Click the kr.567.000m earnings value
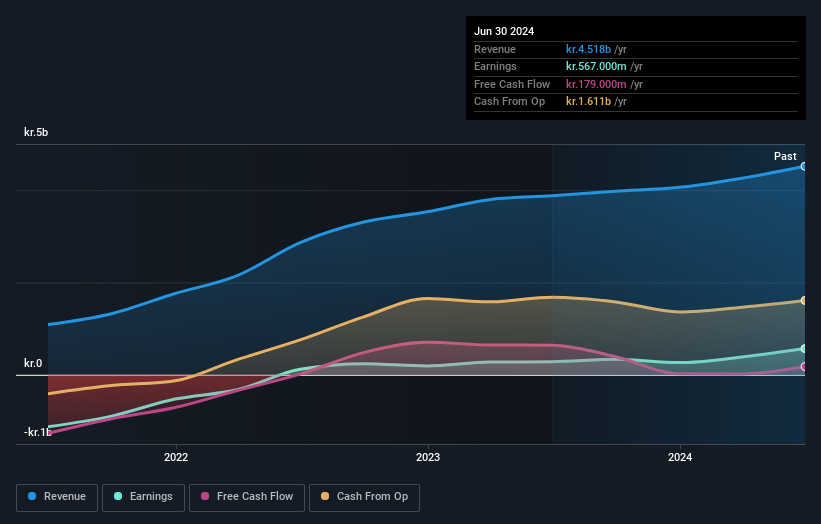This screenshot has width=821, height=524. tap(596, 66)
